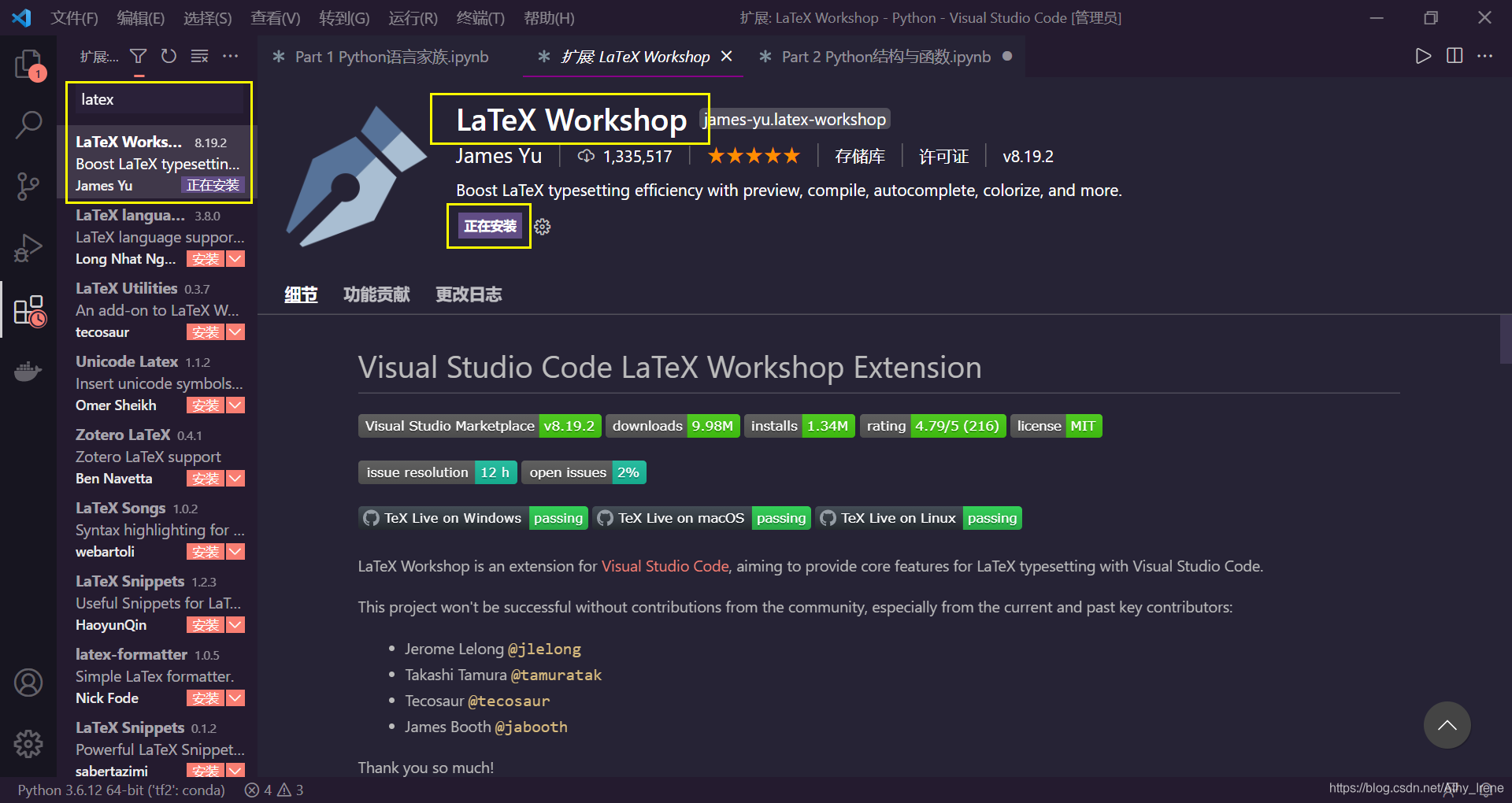
Task: Open the Source Control view
Action: pyautogui.click(x=28, y=187)
